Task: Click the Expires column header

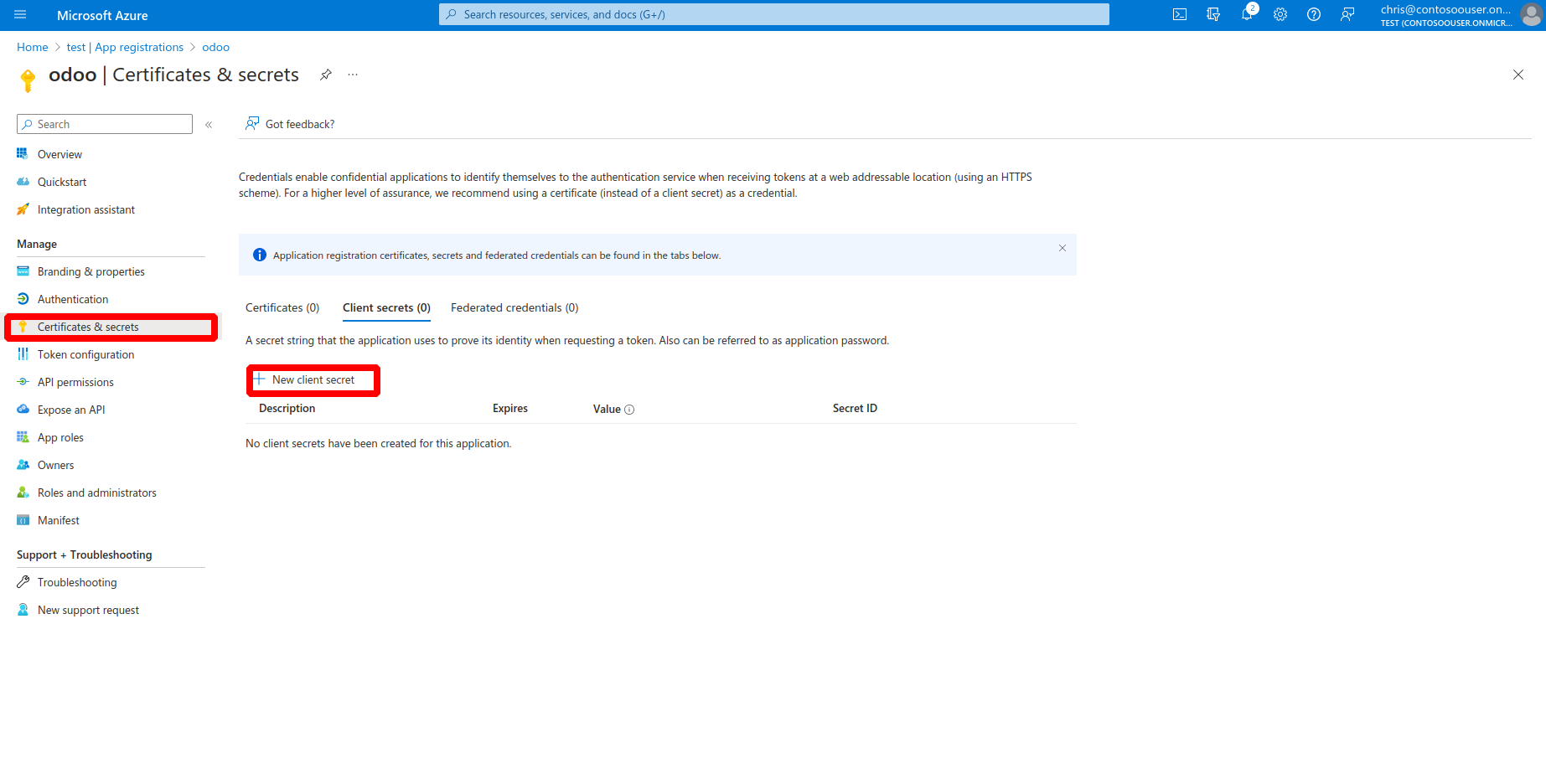Action: [510, 409]
